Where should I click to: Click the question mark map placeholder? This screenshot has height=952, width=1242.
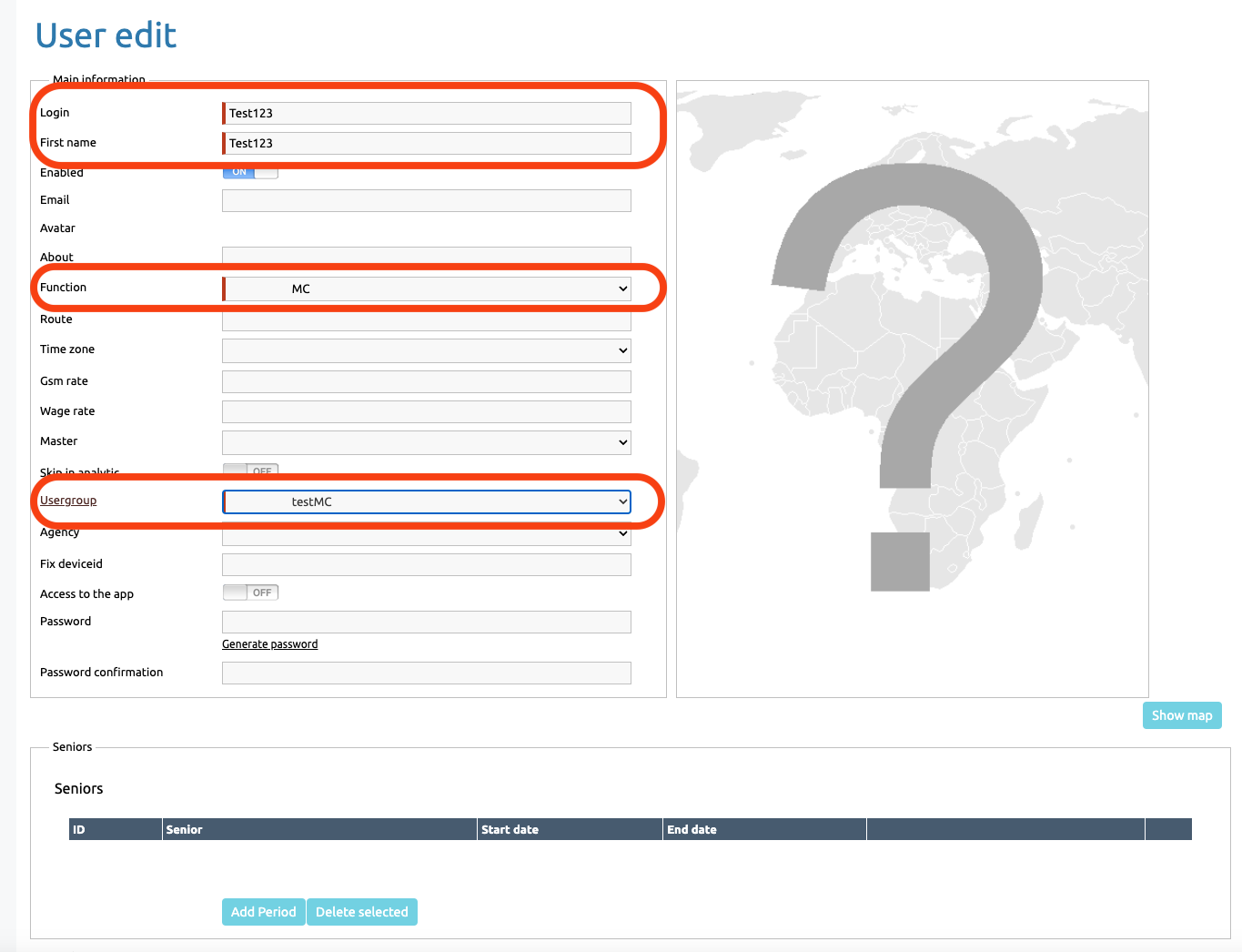click(x=912, y=389)
